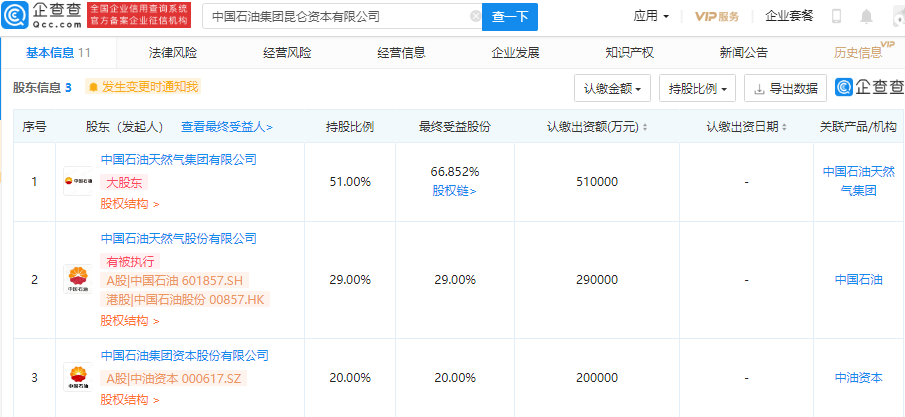
Task: Click the 有被执行 risk tag
Action: point(130,262)
